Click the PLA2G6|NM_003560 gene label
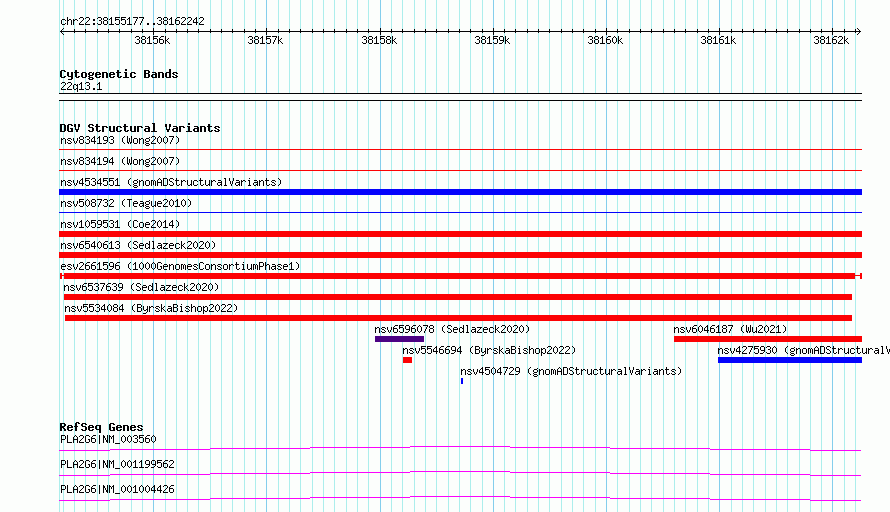Viewport: 890px width, 512px height. click(x=108, y=439)
